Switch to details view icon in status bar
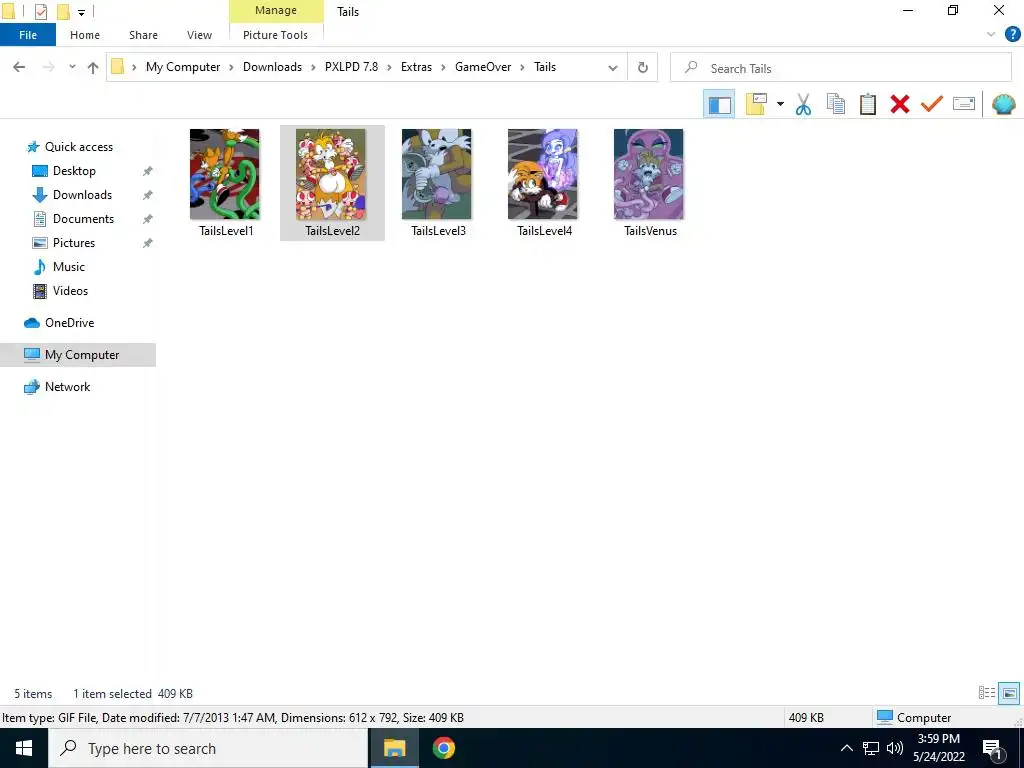1024x768 pixels. click(x=987, y=693)
